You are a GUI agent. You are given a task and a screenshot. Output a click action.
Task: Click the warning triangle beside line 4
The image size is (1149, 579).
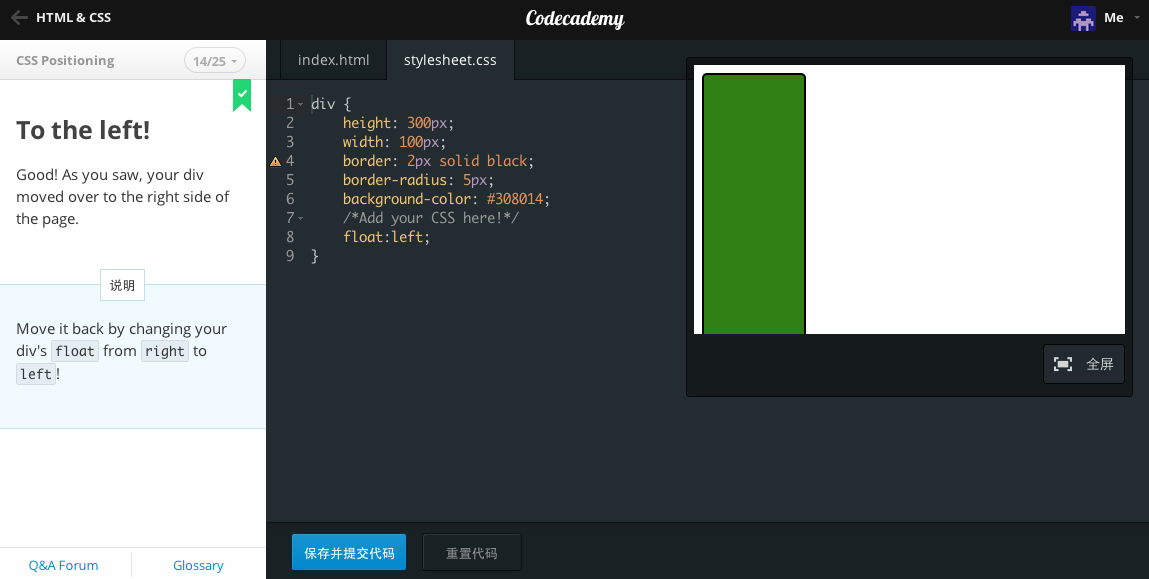[x=275, y=160]
